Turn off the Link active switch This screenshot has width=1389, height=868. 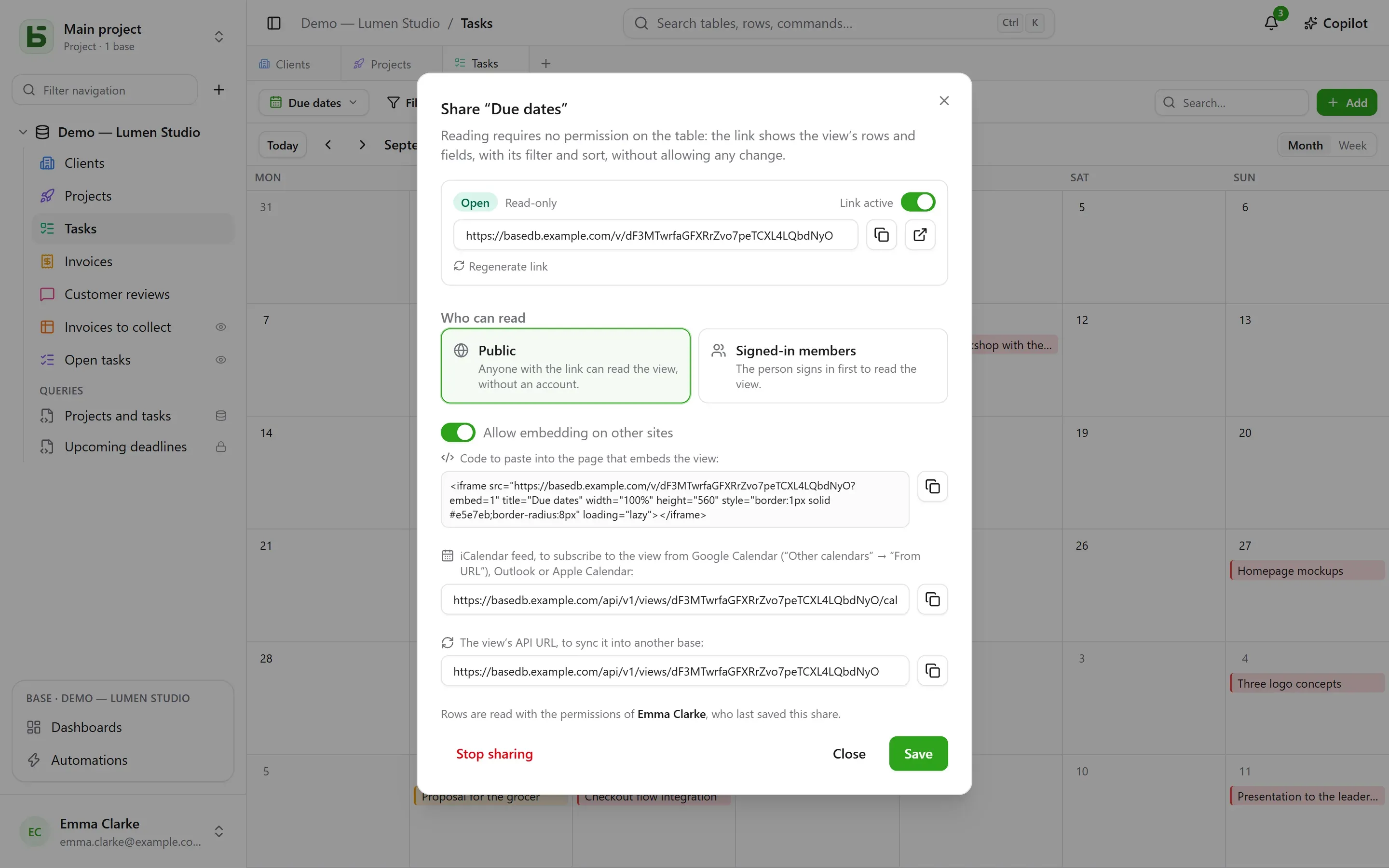(918, 202)
